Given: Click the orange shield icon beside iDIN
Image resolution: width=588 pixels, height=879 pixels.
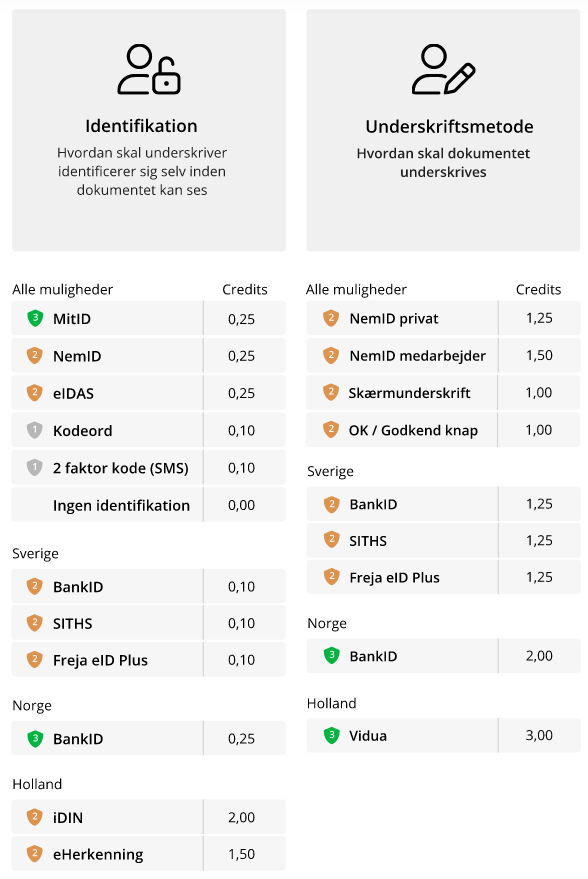Looking at the screenshot, I should point(35,817).
